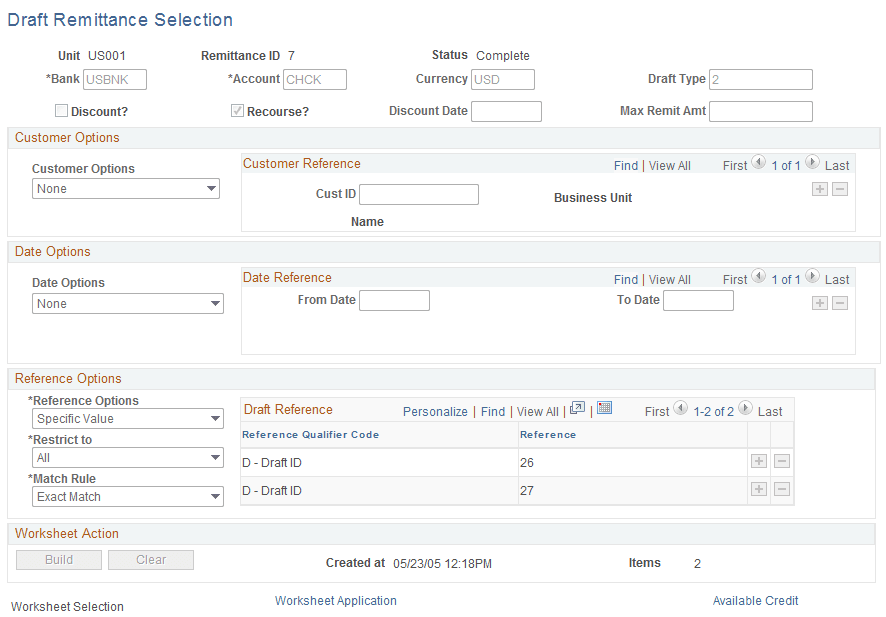Open the Worksheet Application page
This screenshot has height=617, width=886.
335,600
